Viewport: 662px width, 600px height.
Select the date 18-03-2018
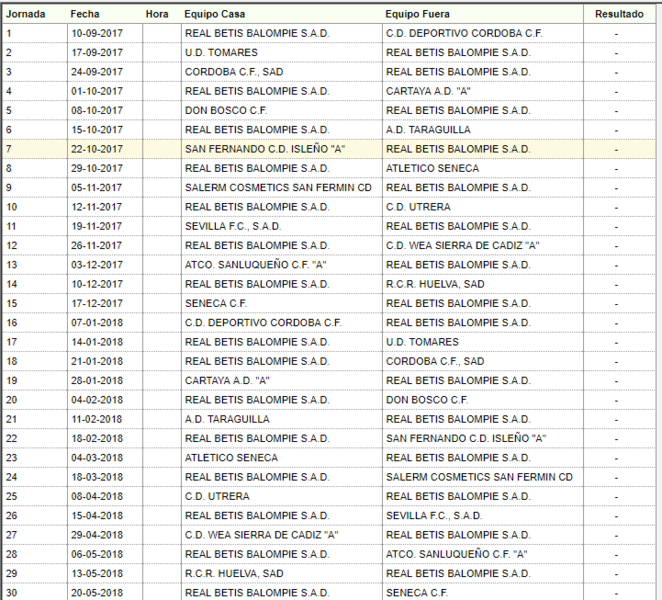click(97, 477)
